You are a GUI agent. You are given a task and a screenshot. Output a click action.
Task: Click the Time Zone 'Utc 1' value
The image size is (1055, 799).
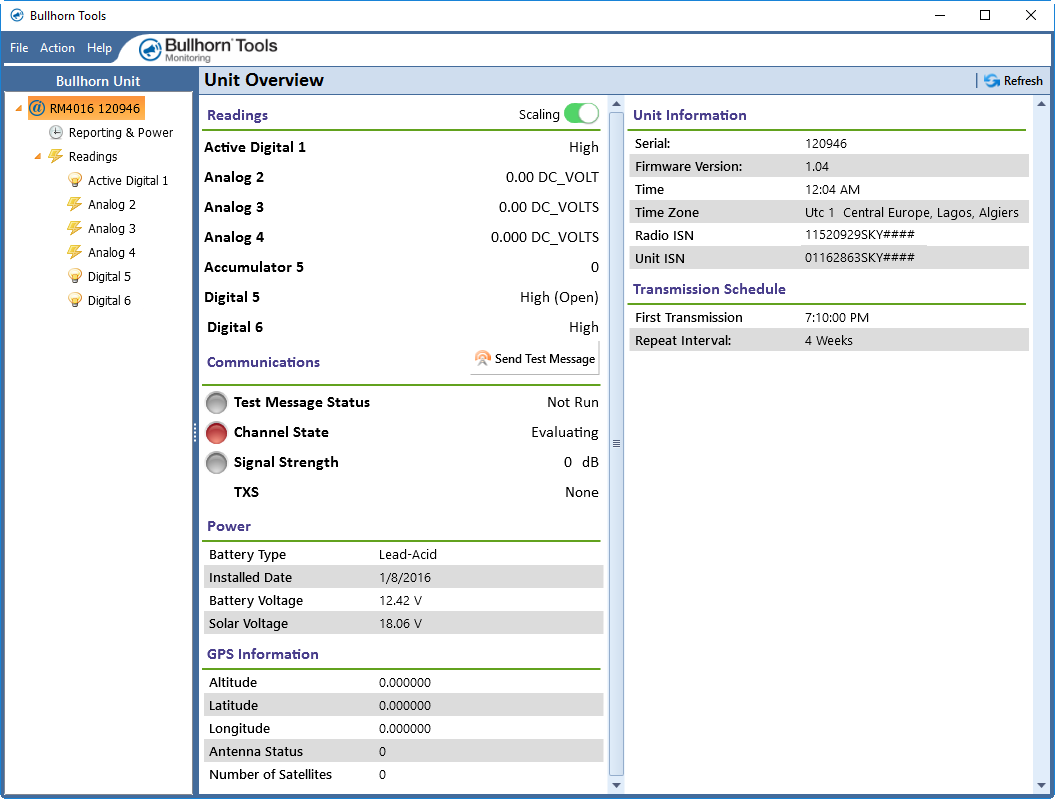[x=820, y=213]
